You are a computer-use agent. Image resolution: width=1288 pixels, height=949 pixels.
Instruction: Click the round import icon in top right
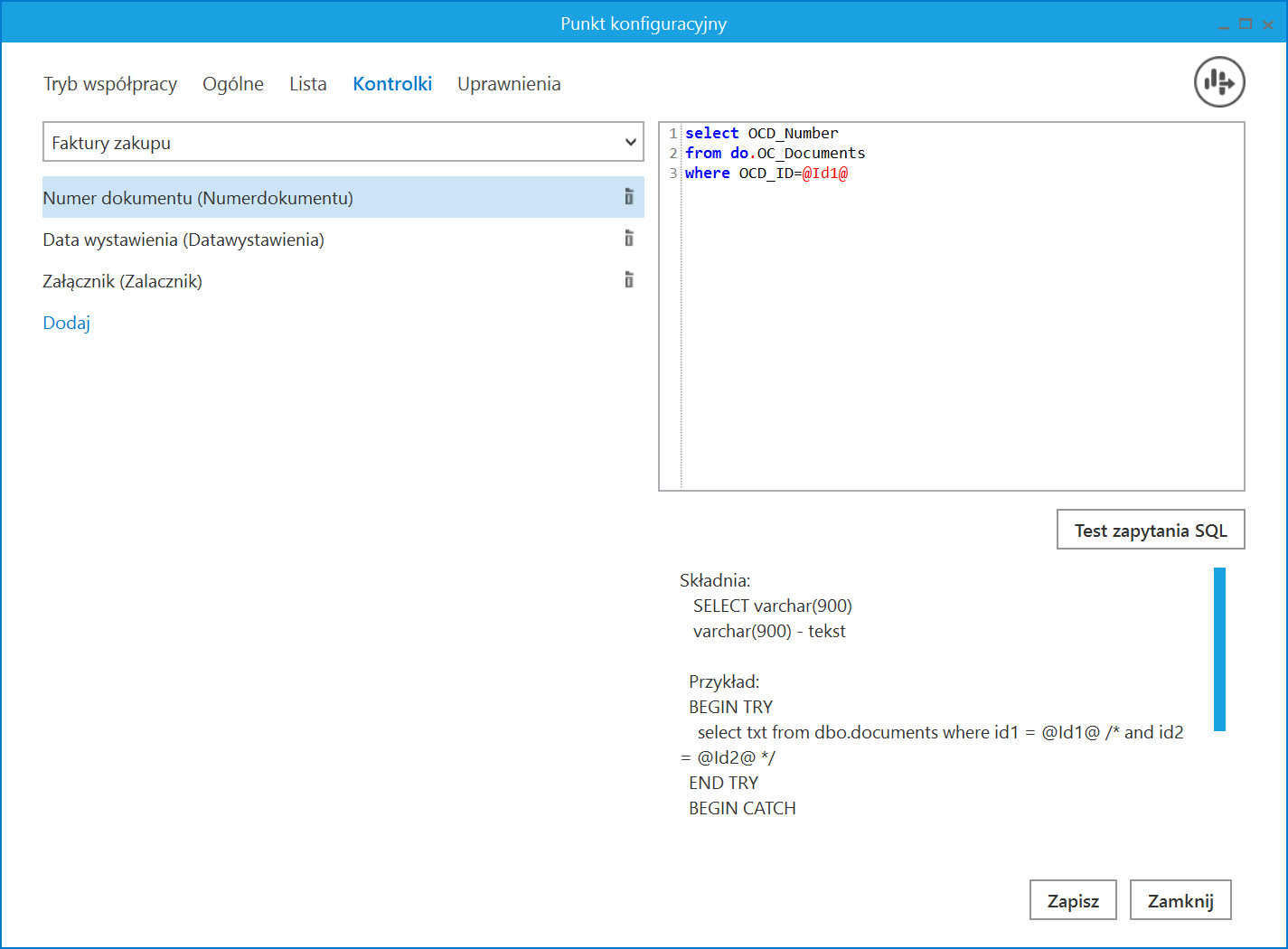1219,82
